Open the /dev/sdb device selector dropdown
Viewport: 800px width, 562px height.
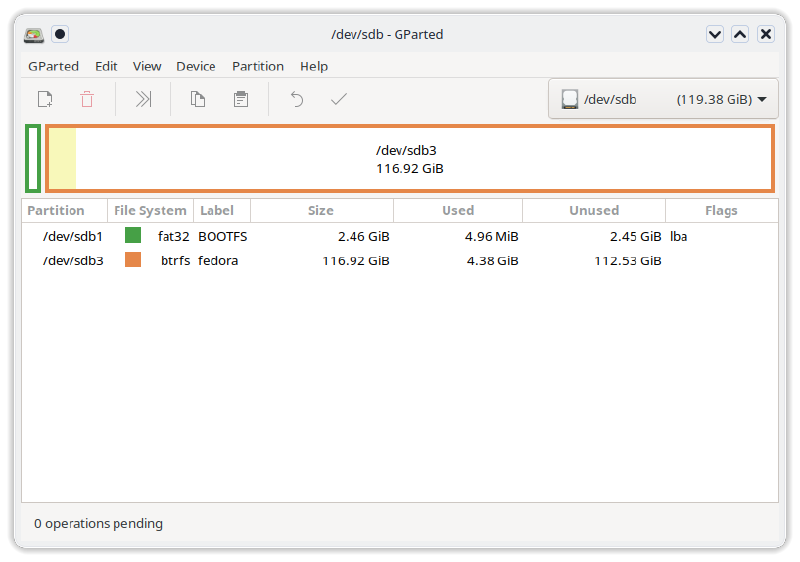[663, 99]
